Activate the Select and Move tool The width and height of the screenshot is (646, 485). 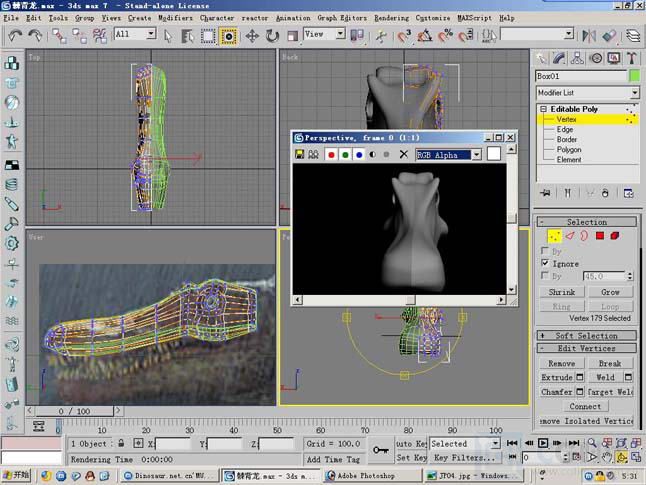pos(252,36)
